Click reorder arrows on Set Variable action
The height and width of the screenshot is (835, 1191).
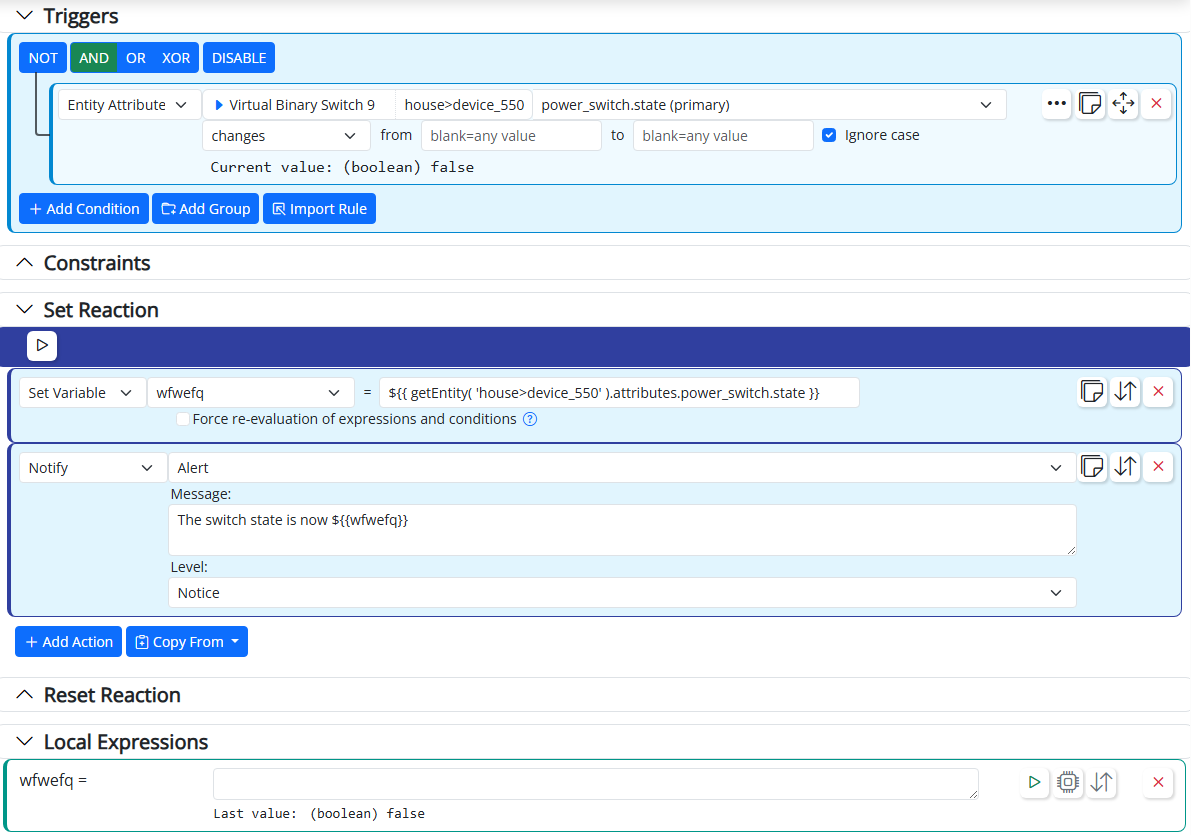click(x=1126, y=391)
